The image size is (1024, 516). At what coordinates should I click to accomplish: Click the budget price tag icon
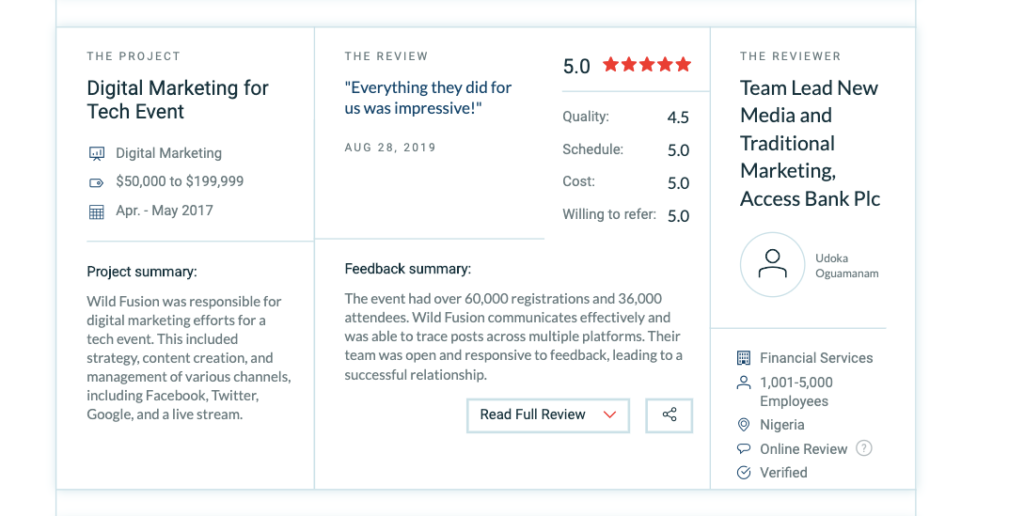click(97, 183)
